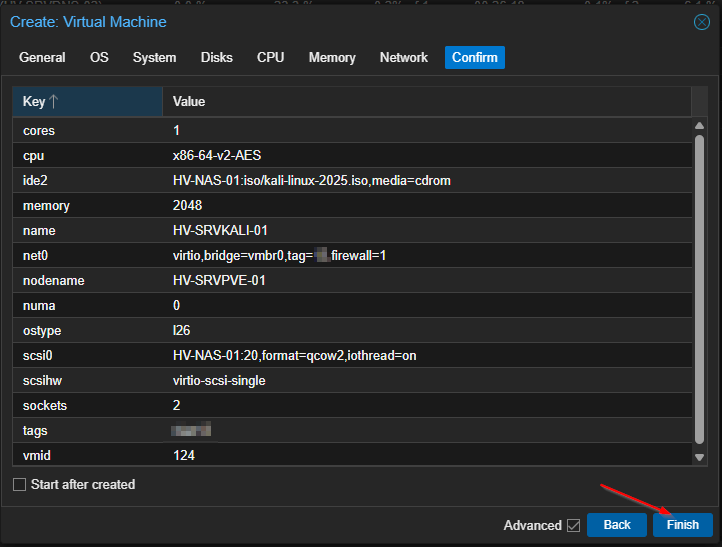Viewport: 722px width, 547px height.
Task: Select the ide2 kali-linux ISO row
Action: tap(350, 180)
